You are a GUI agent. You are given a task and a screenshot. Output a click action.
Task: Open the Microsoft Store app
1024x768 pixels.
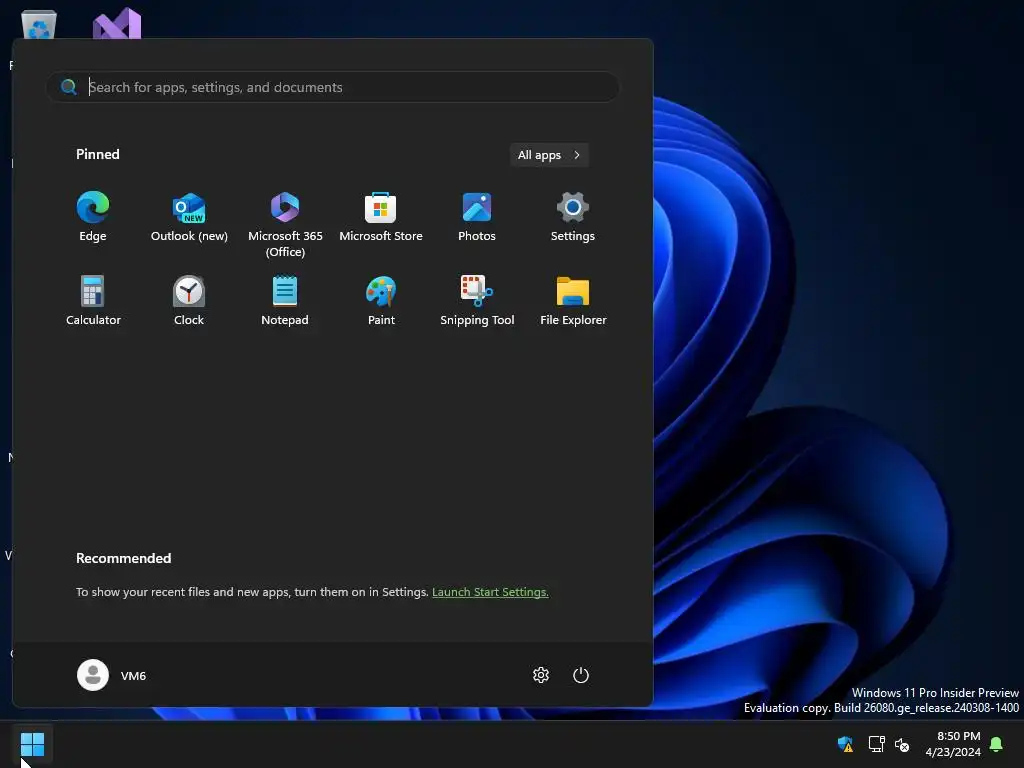(x=381, y=217)
